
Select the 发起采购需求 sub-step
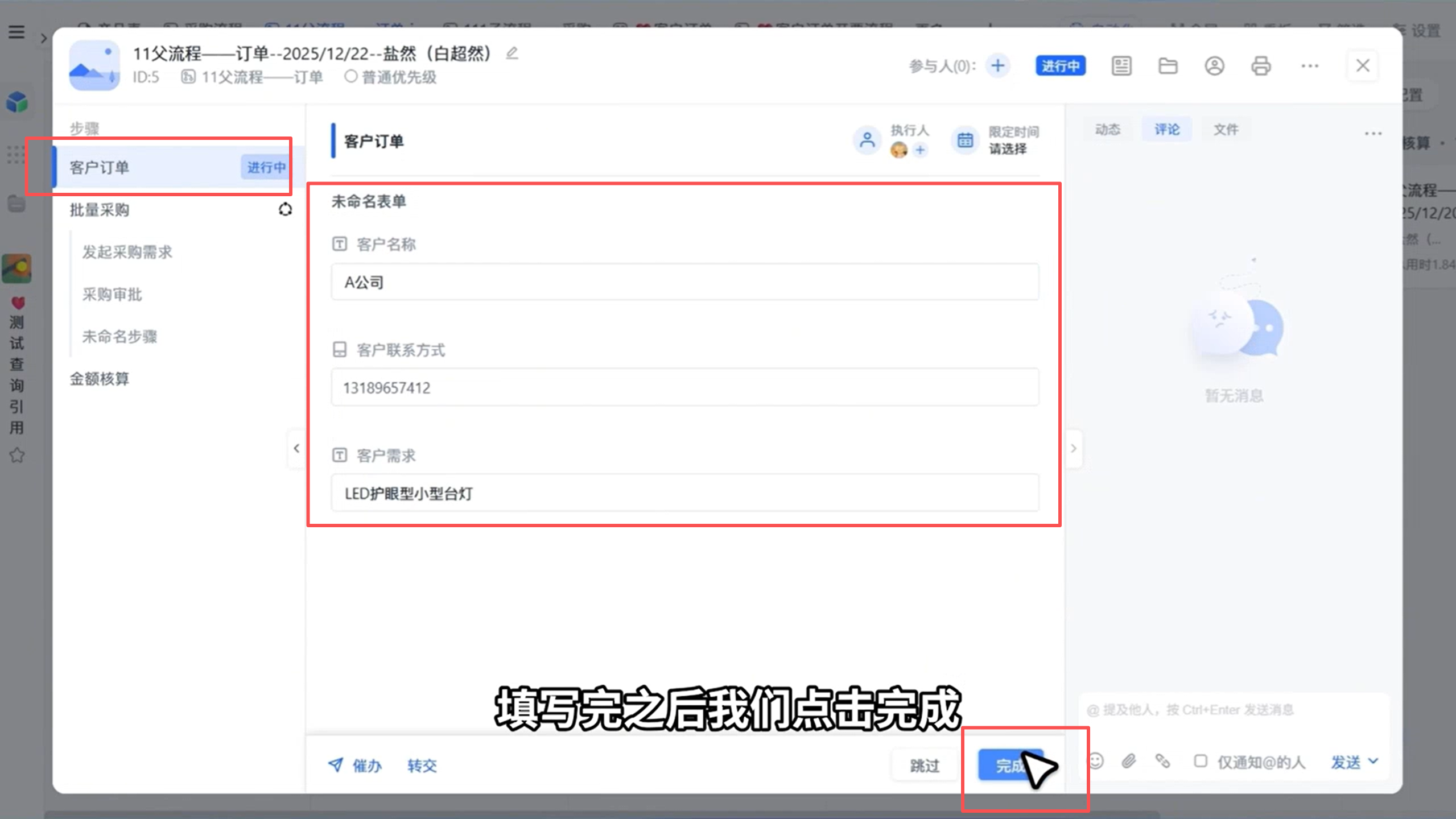click(127, 252)
